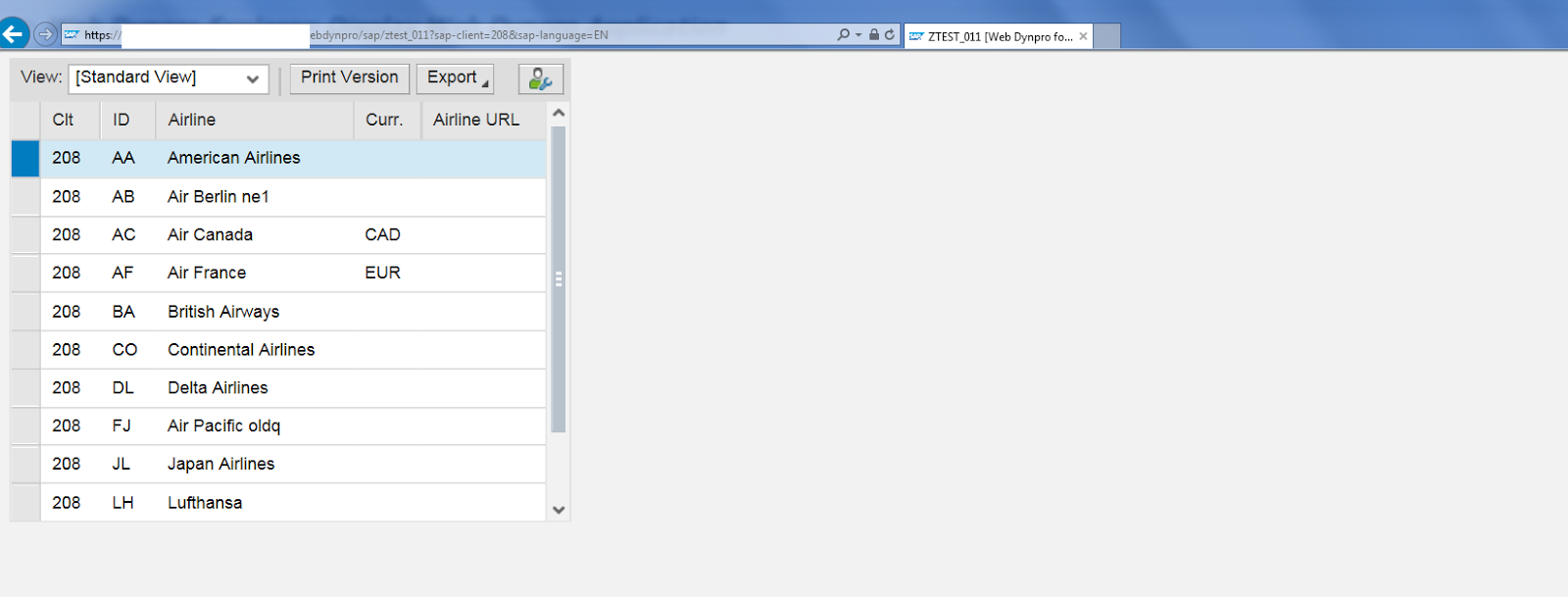Click the 'Japan Airlines' cell
Viewport: 1568px width, 597px height.
(x=255, y=465)
